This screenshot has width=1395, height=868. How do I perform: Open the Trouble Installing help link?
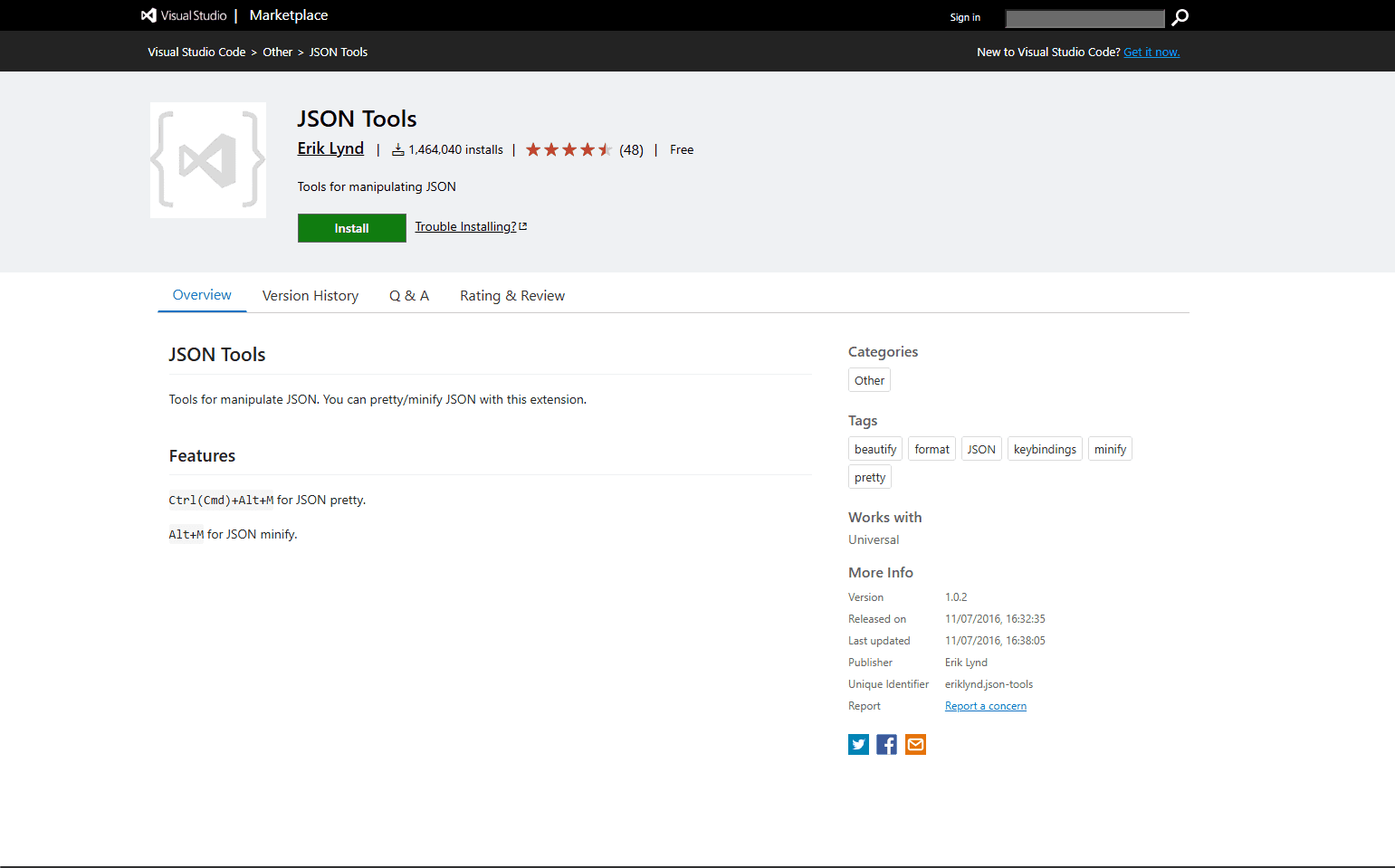[465, 226]
